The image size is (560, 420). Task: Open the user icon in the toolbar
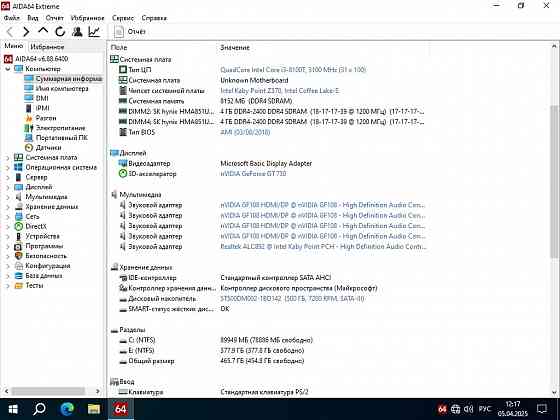point(77,32)
